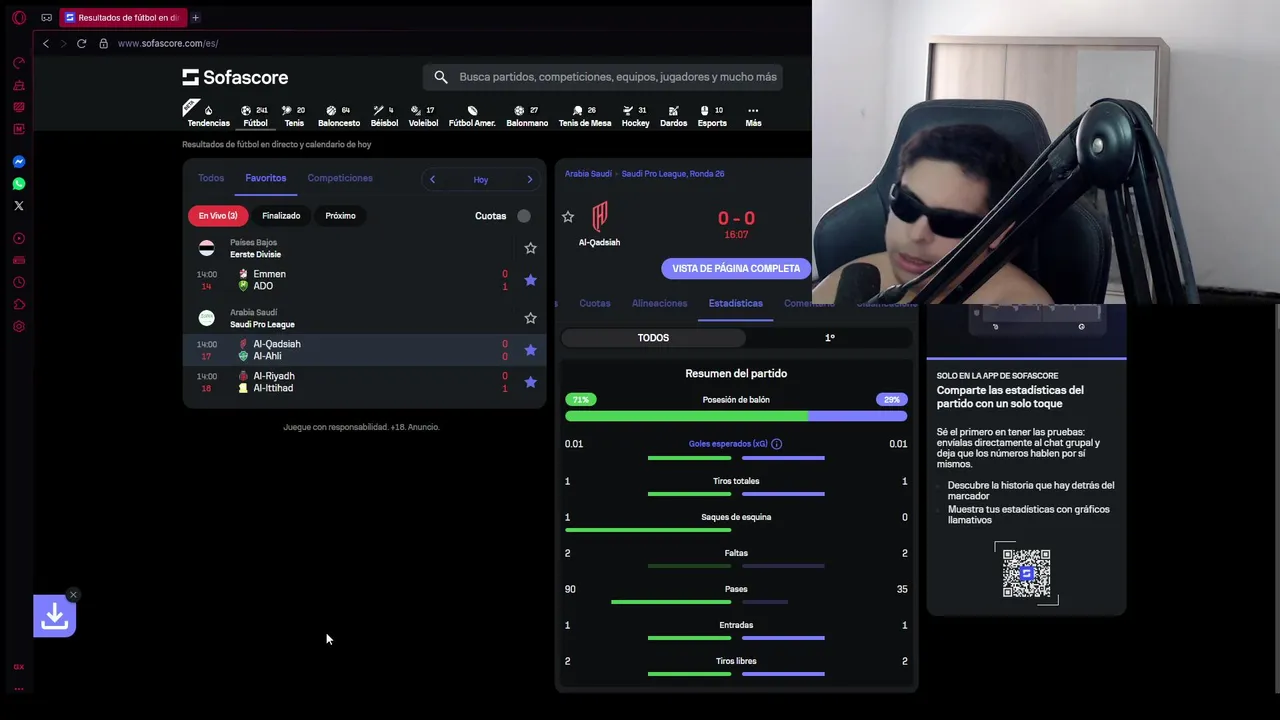Toggle favorite star for Eerste Divisie
The width and height of the screenshot is (1280, 720).
[531, 248]
